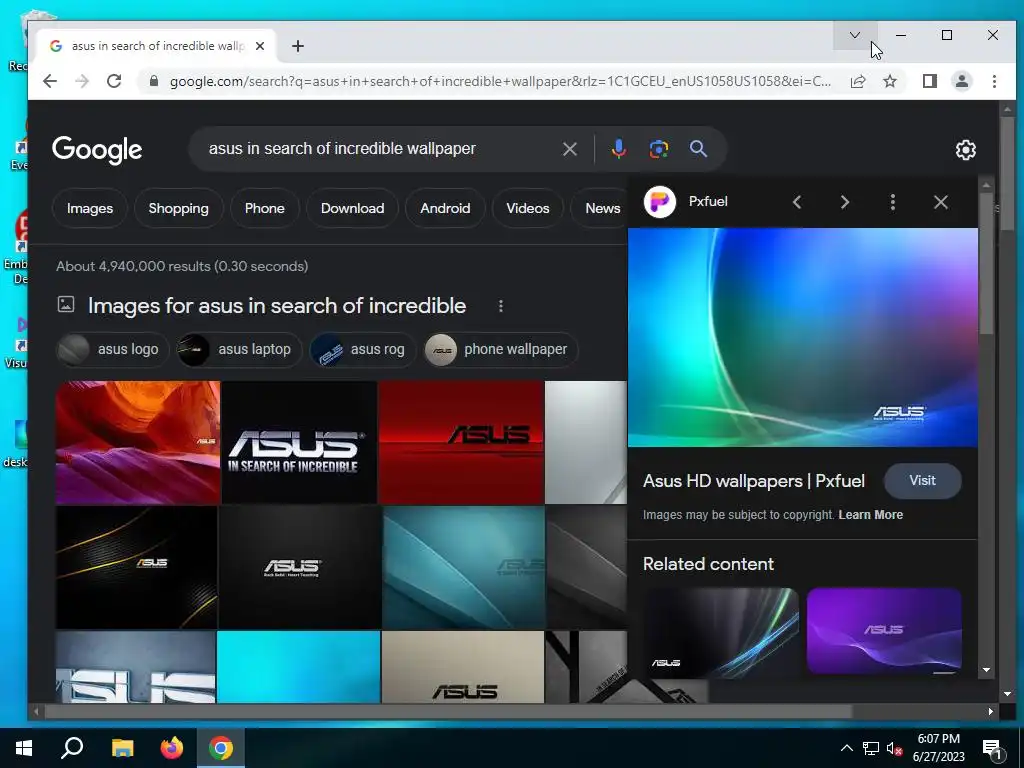This screenshot has width=1024, height=768.
Task: Launch Firefox from the taskbar
Action: 172,748
